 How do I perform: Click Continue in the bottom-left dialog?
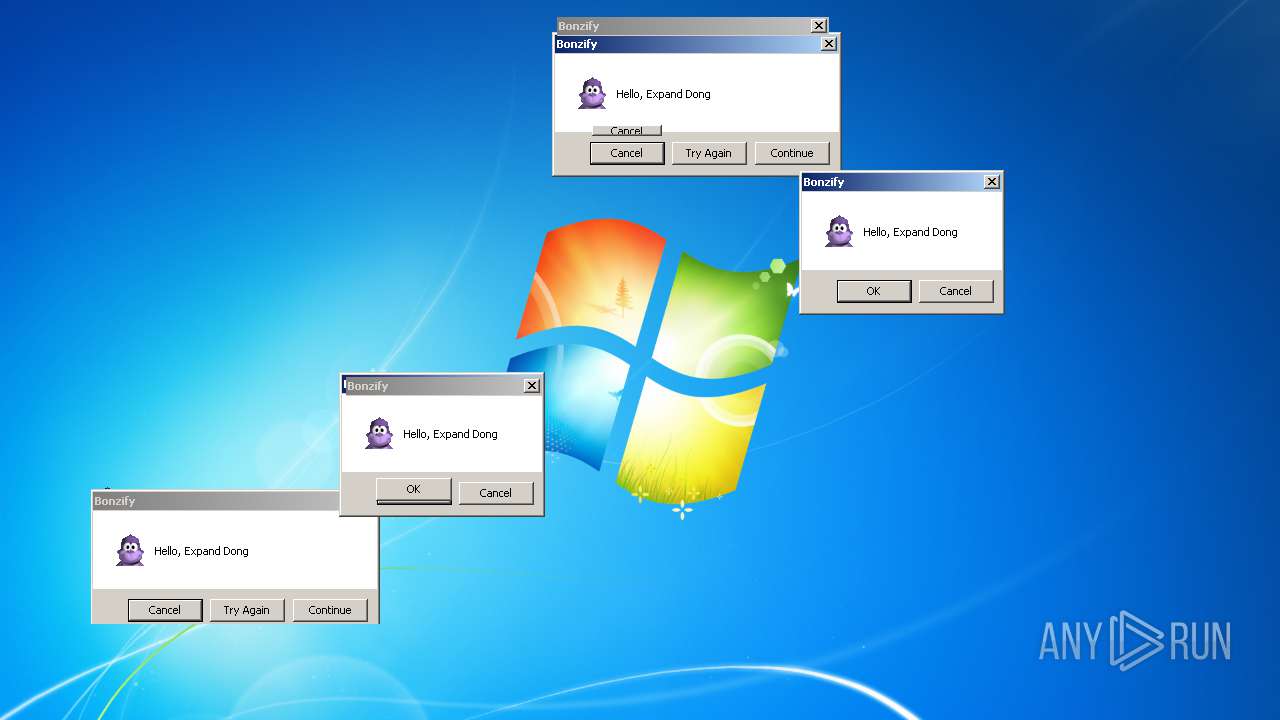pyautogui.click(x=330, y=610)
